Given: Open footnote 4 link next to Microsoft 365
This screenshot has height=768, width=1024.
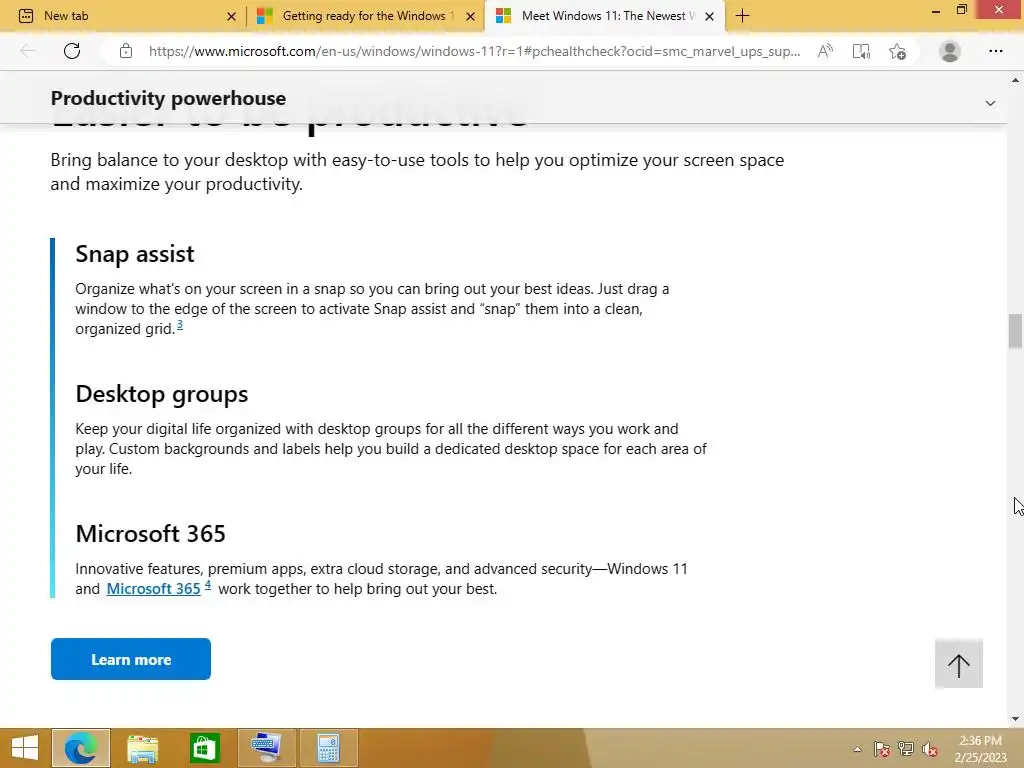Looking at the screenshot, I should [x=208, y=585].
